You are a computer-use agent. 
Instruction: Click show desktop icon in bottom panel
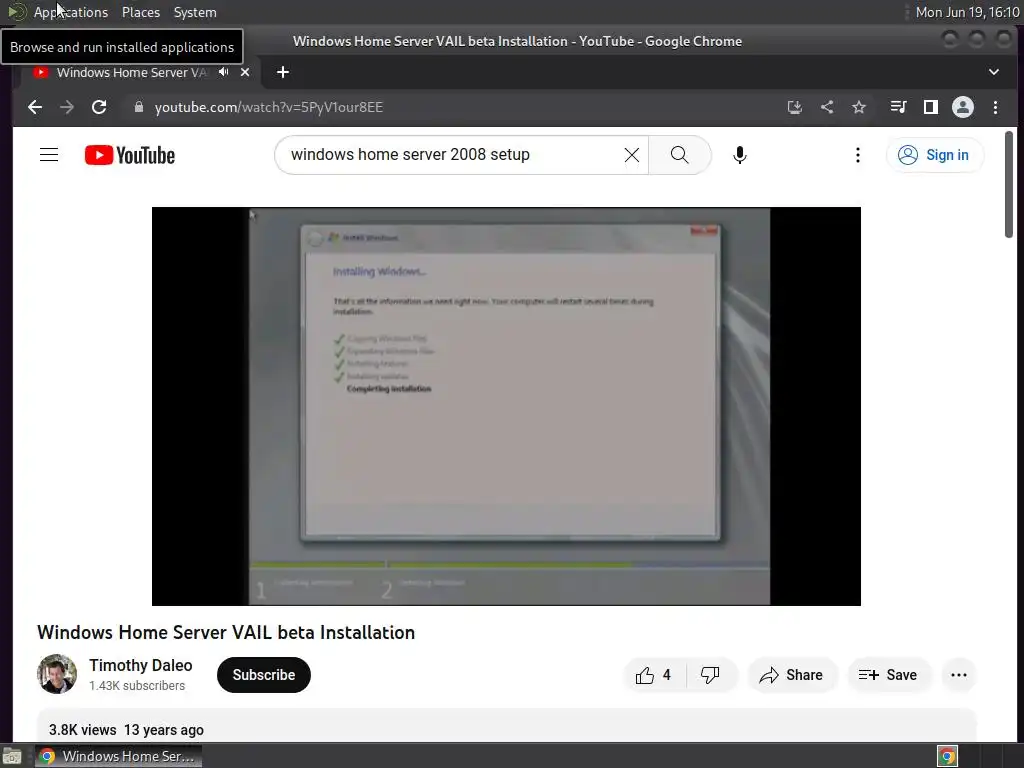coord(12,756)
